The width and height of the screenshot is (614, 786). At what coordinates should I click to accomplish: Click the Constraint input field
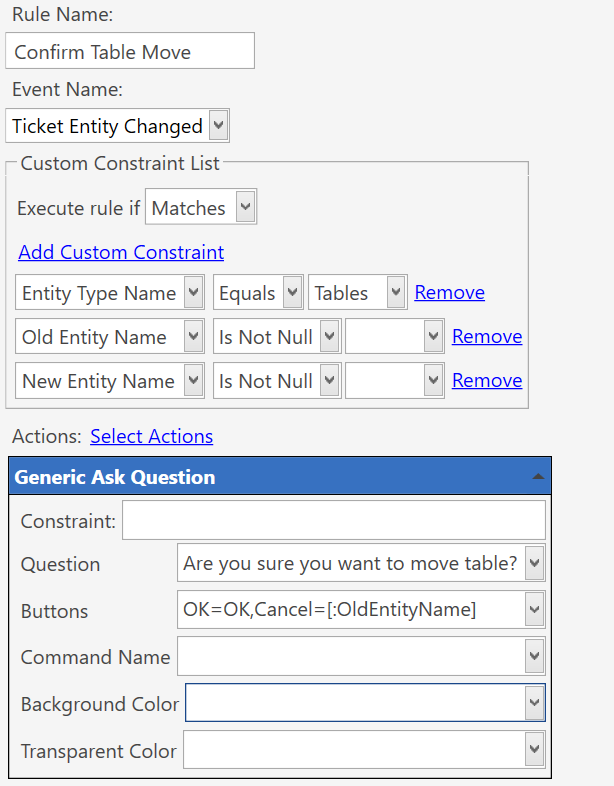tap(333, 520)
